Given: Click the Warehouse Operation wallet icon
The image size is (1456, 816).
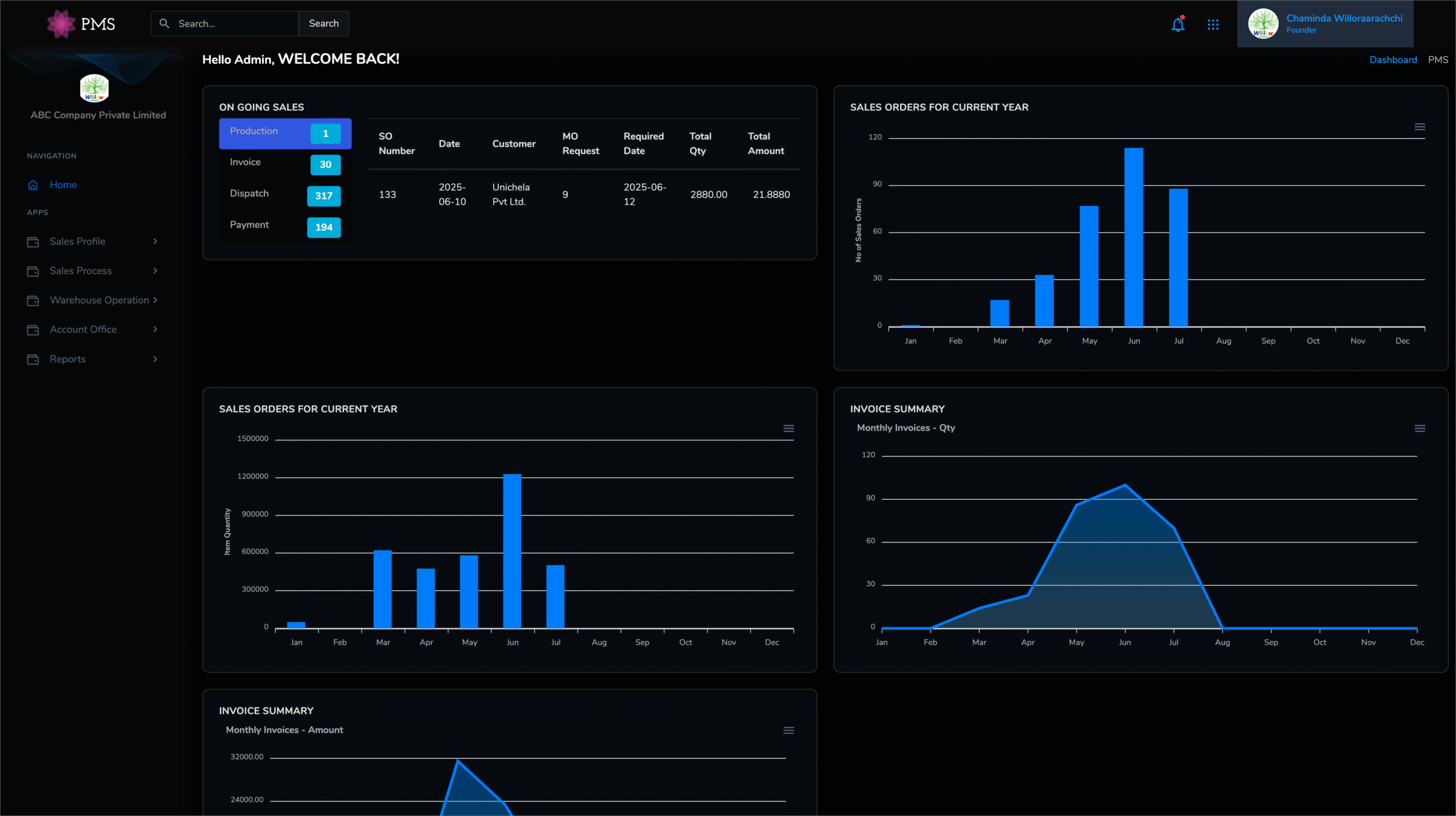Looking at the screenshot, I should tap(33, 300).
